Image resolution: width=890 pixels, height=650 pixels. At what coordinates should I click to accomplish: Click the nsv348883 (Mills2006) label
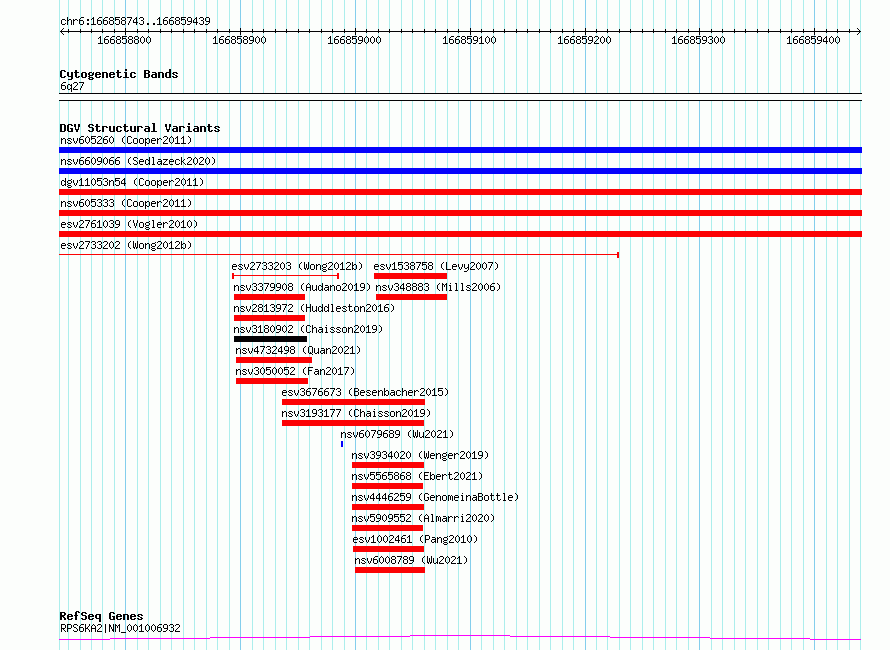click(x=438, y=287)
